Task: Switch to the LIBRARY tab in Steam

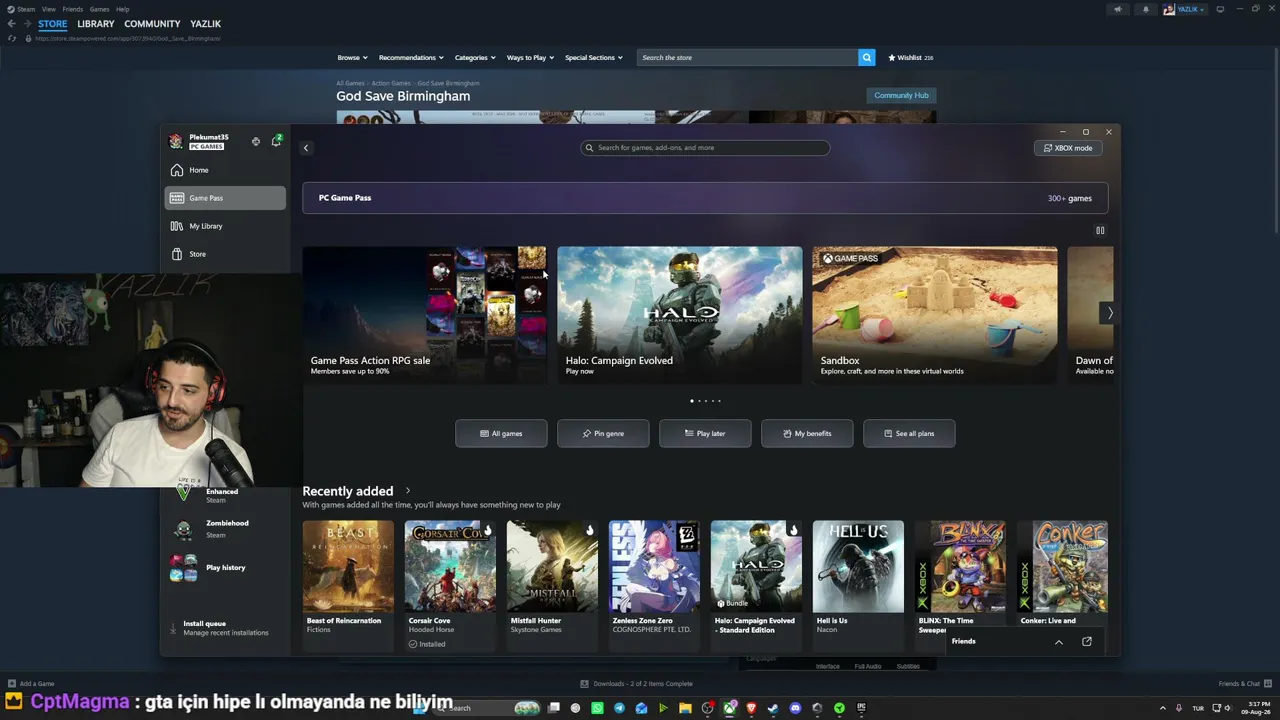Action: coord(96,24)
